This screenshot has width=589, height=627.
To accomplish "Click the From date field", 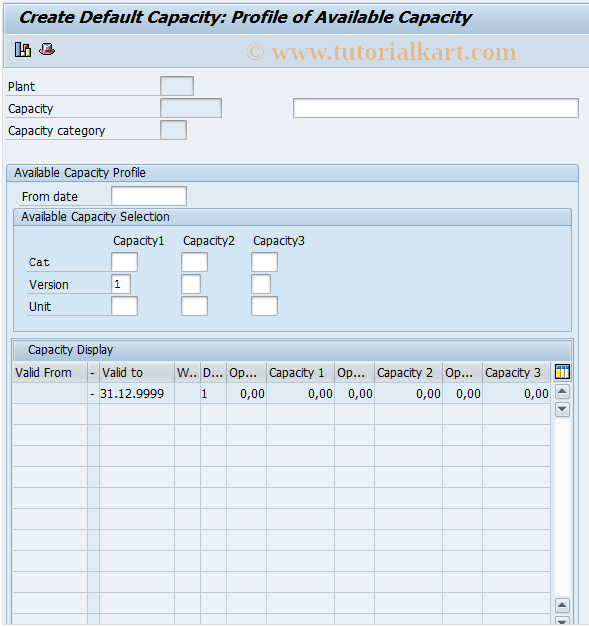I will pyautogui.click(x=149, y=196).
